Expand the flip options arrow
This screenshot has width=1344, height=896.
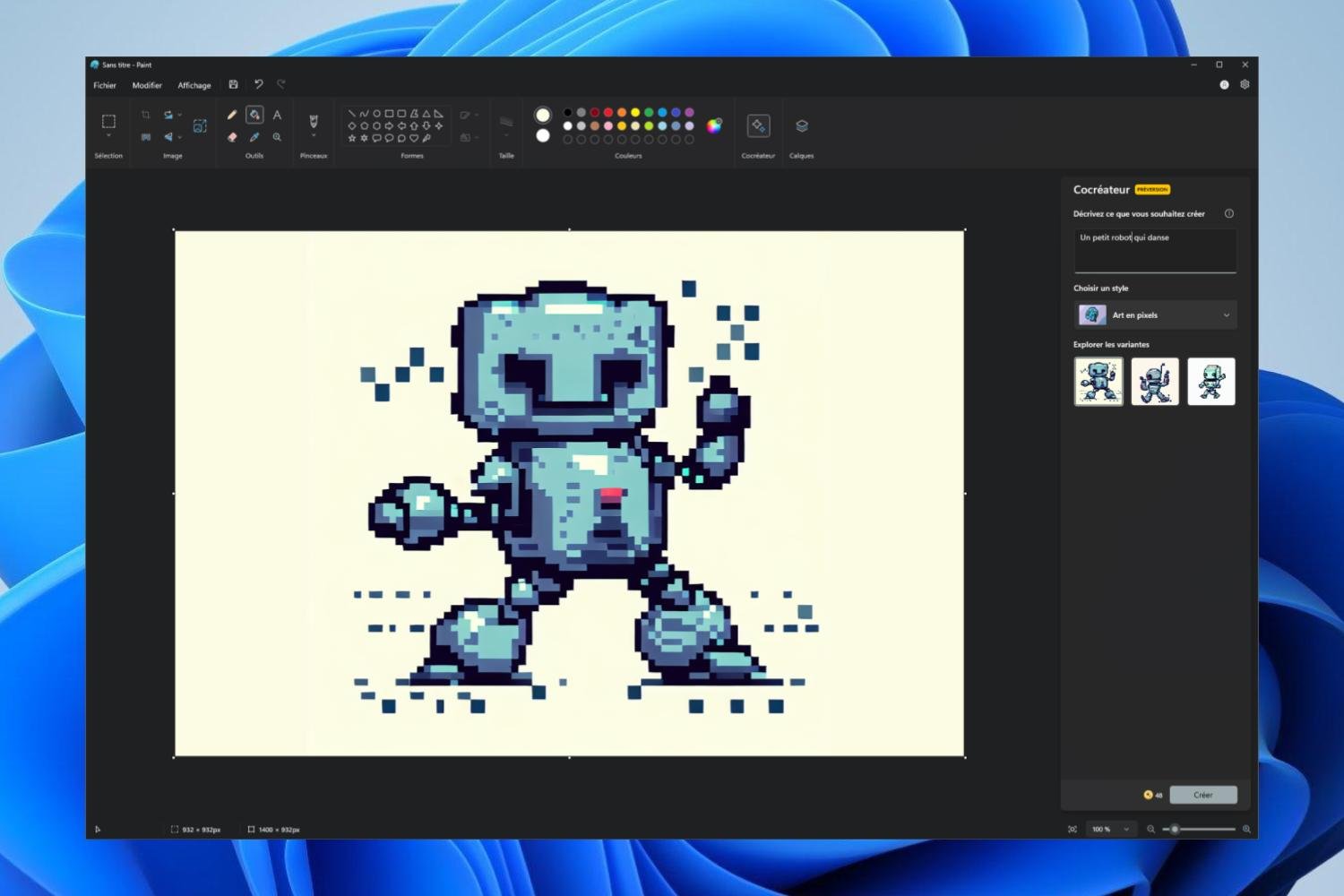[x=180, y=137]
